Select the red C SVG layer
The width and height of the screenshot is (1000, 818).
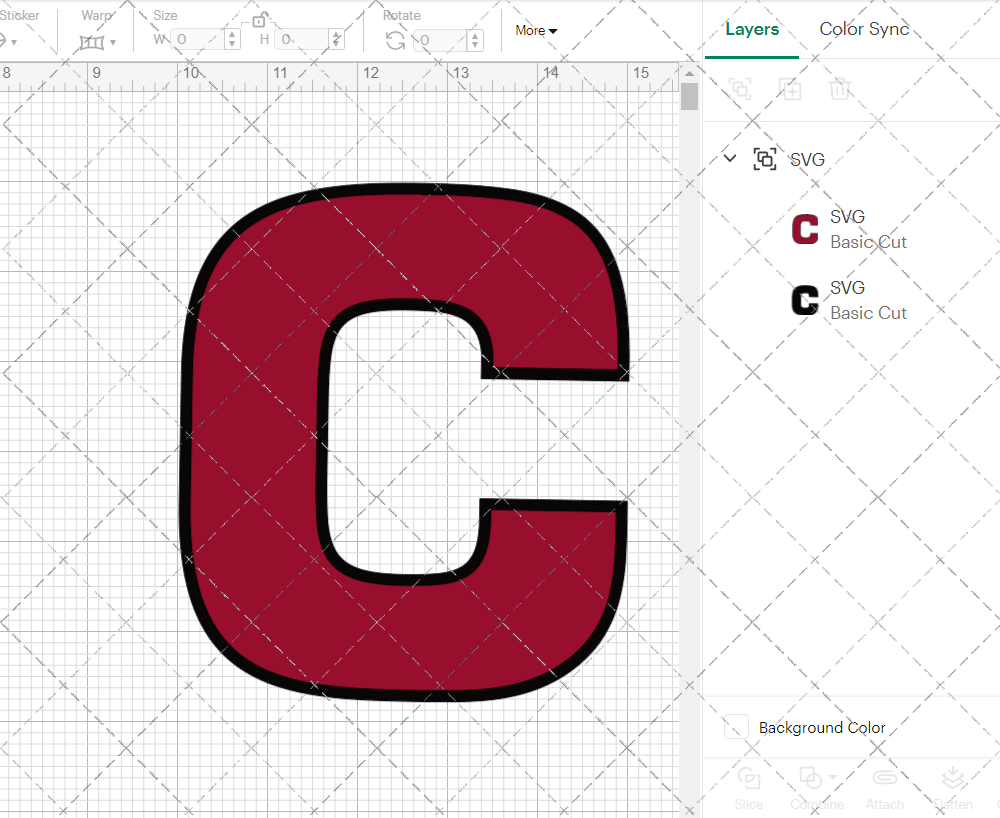(x=848, y=229)
